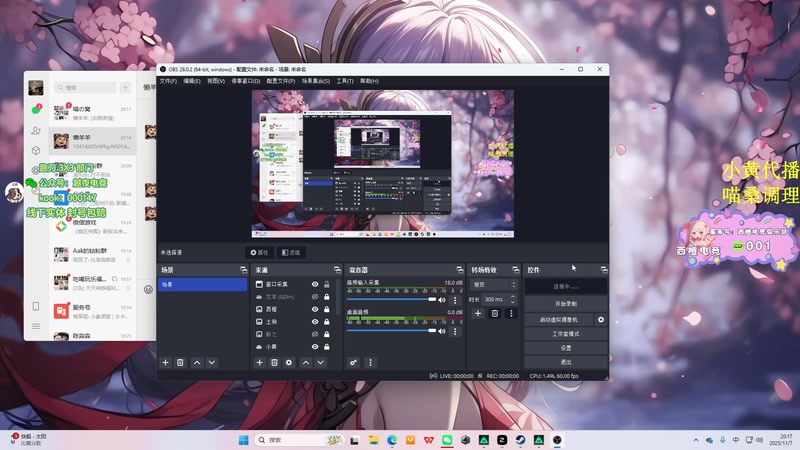Add a new source with plus button
Image resolution: width=800 pixels, height=450 pixels.
[x=259, y=362]
